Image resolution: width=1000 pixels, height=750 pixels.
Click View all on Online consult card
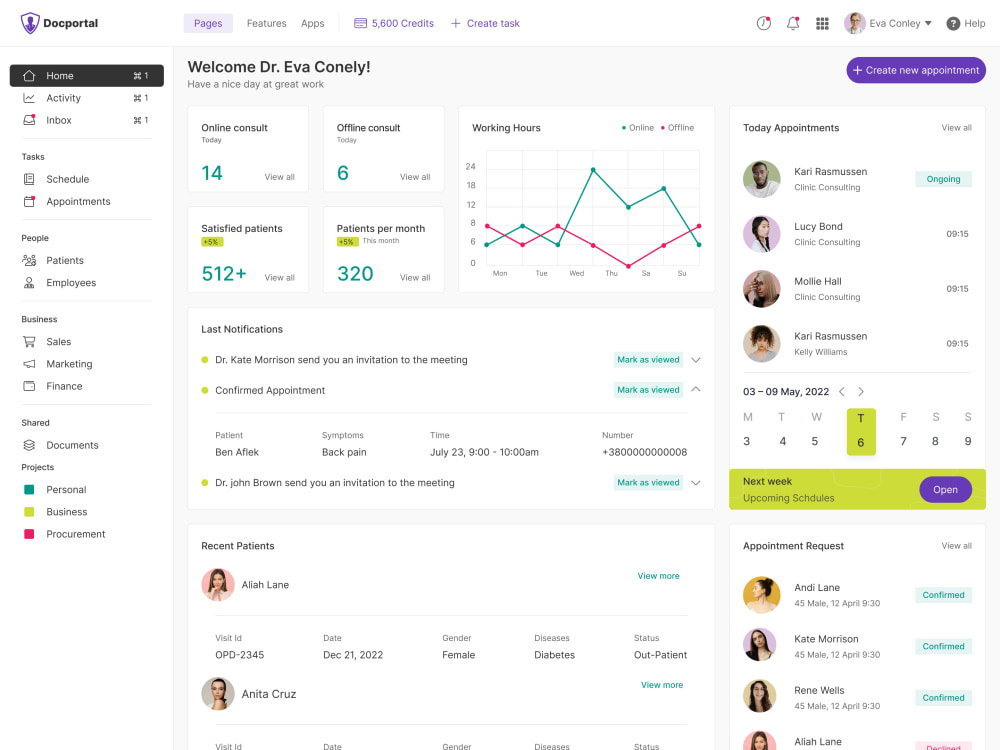pos(279,177)
